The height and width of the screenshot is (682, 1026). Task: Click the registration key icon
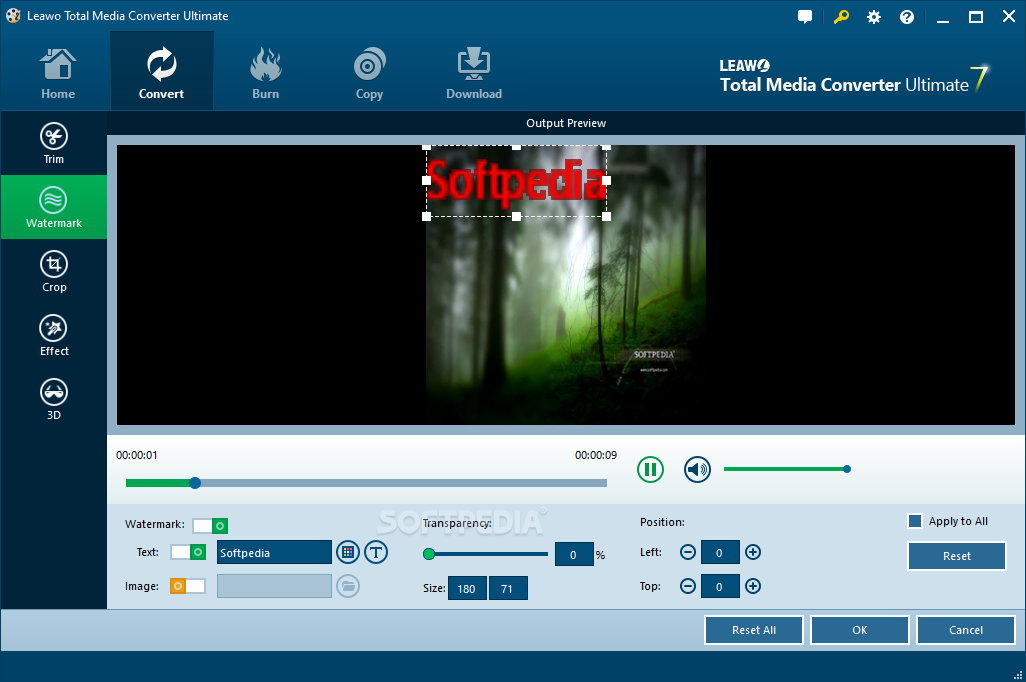[x=841, y=17]
